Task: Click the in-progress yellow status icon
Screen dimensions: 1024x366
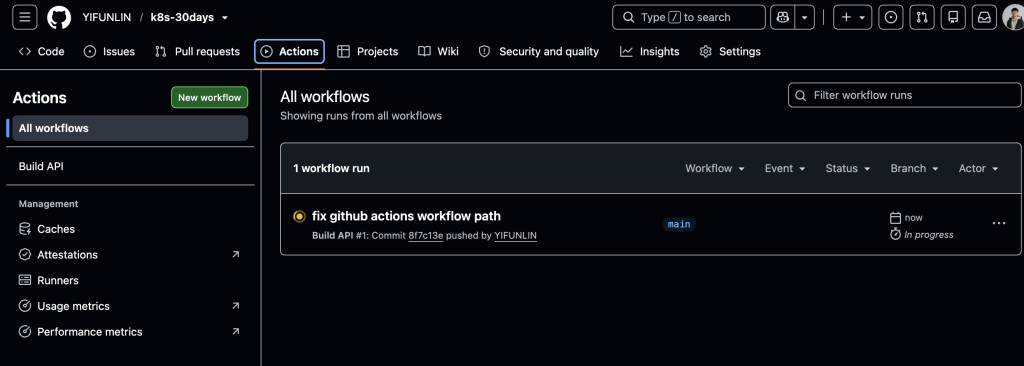Action: (x=299, y=216)
